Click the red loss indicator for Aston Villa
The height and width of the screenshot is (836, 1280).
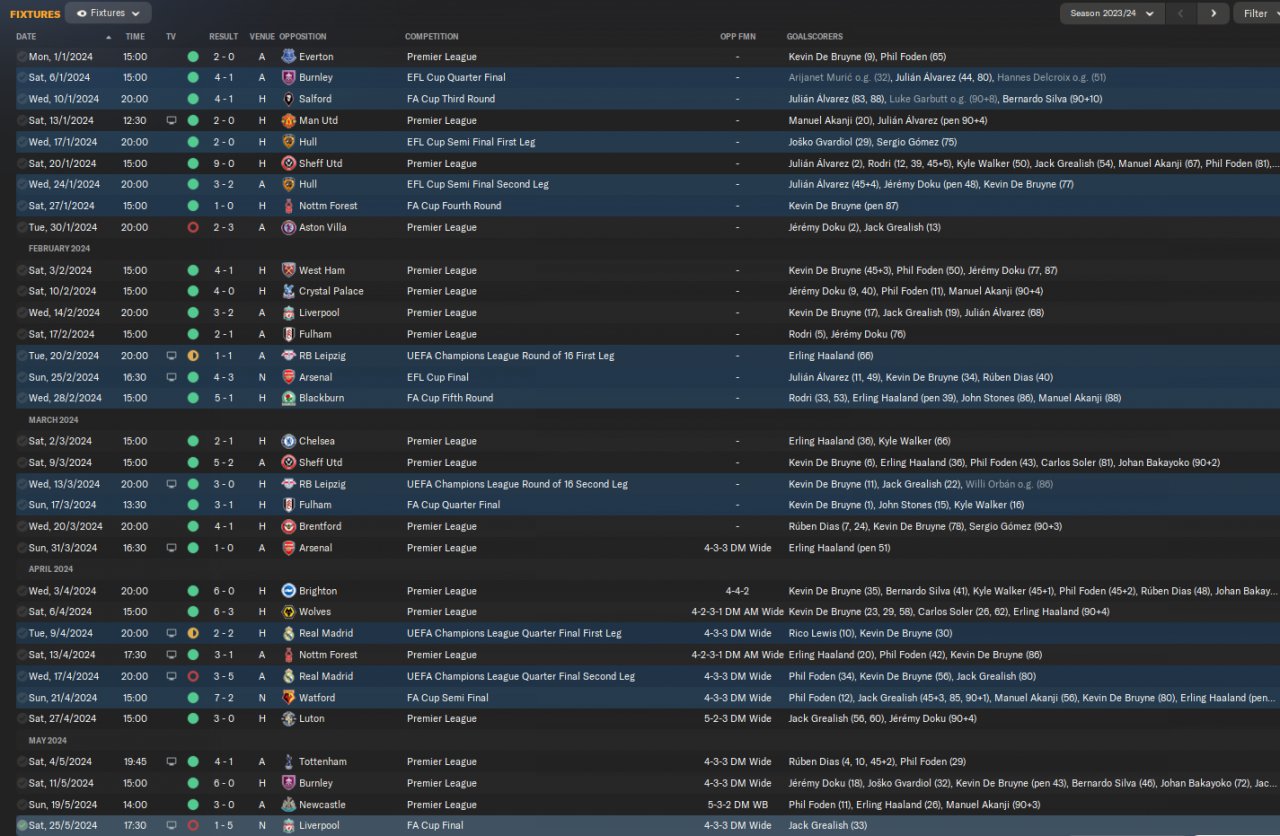coord(193,227)
